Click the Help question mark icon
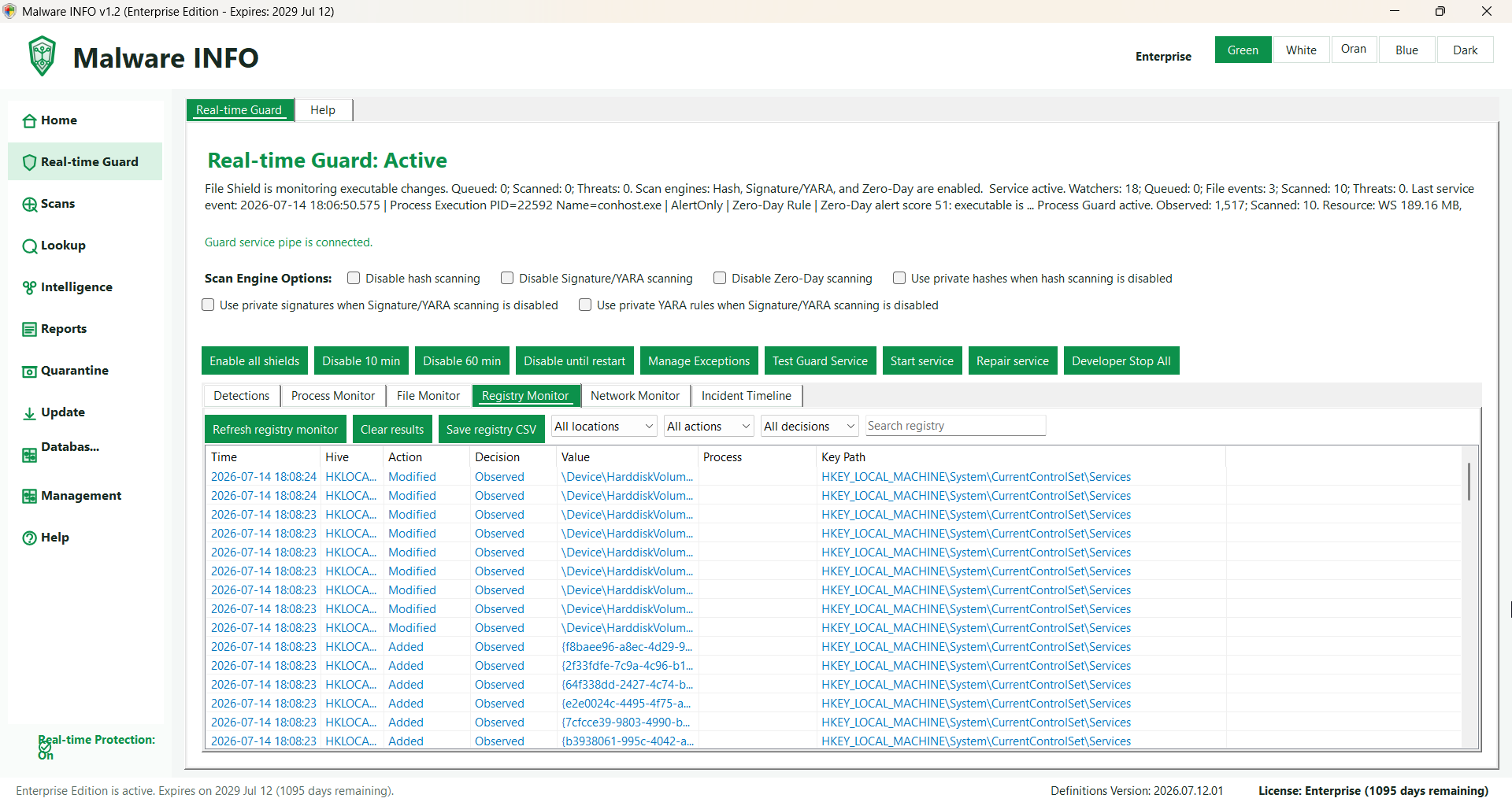The image size is (1512, 802). pos(29,538)
